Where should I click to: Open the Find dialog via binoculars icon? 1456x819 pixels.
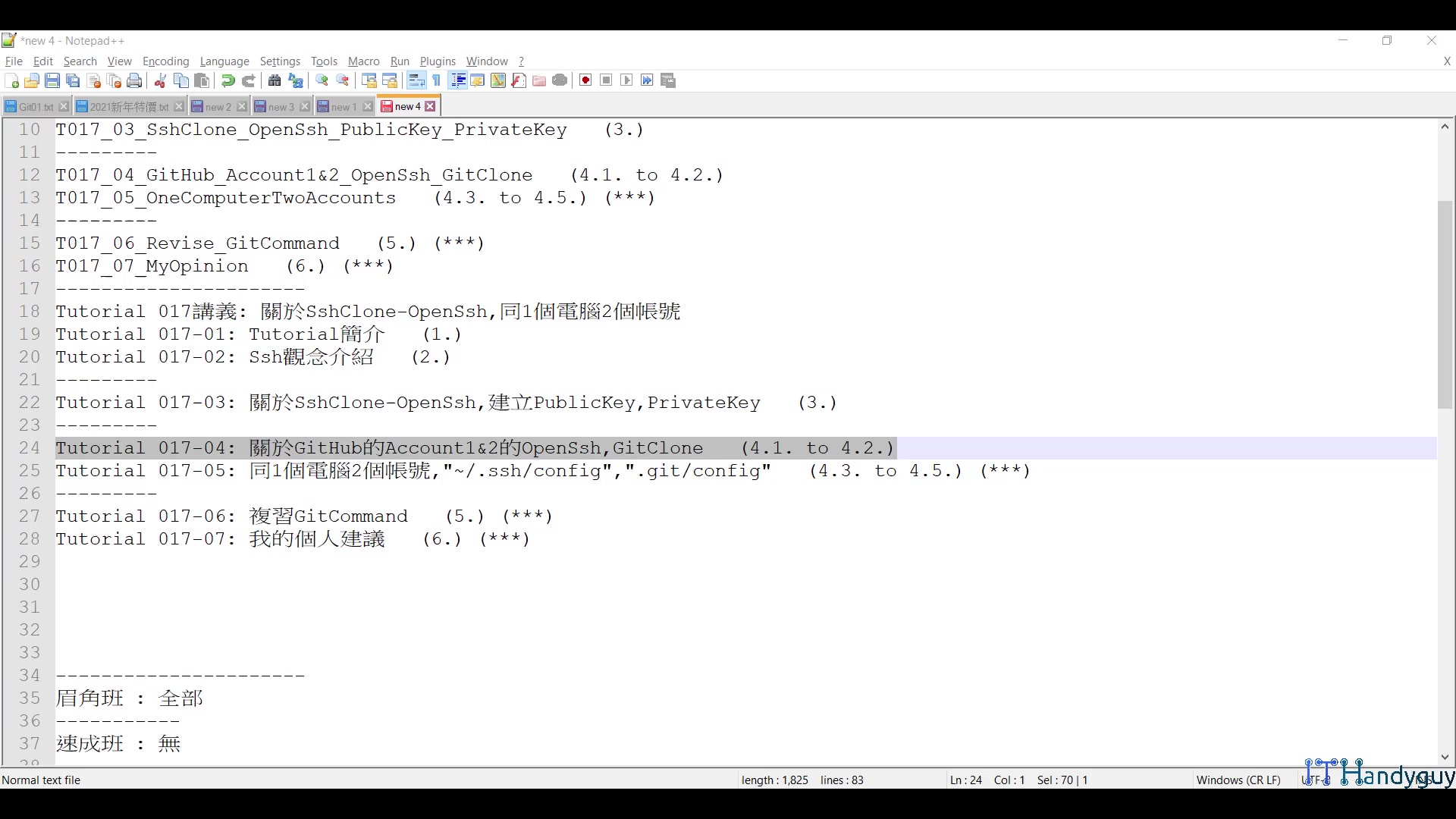click(x=275, y=80)
